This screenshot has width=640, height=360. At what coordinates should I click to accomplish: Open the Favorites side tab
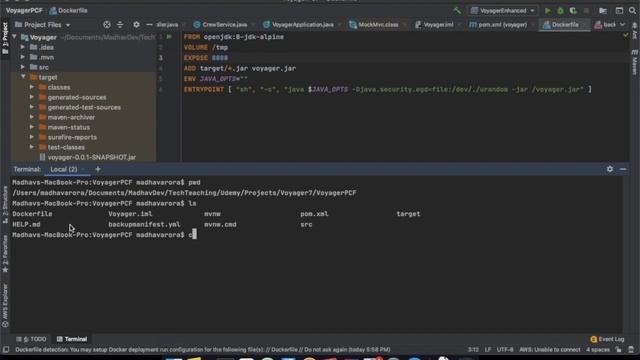[5, 254]
